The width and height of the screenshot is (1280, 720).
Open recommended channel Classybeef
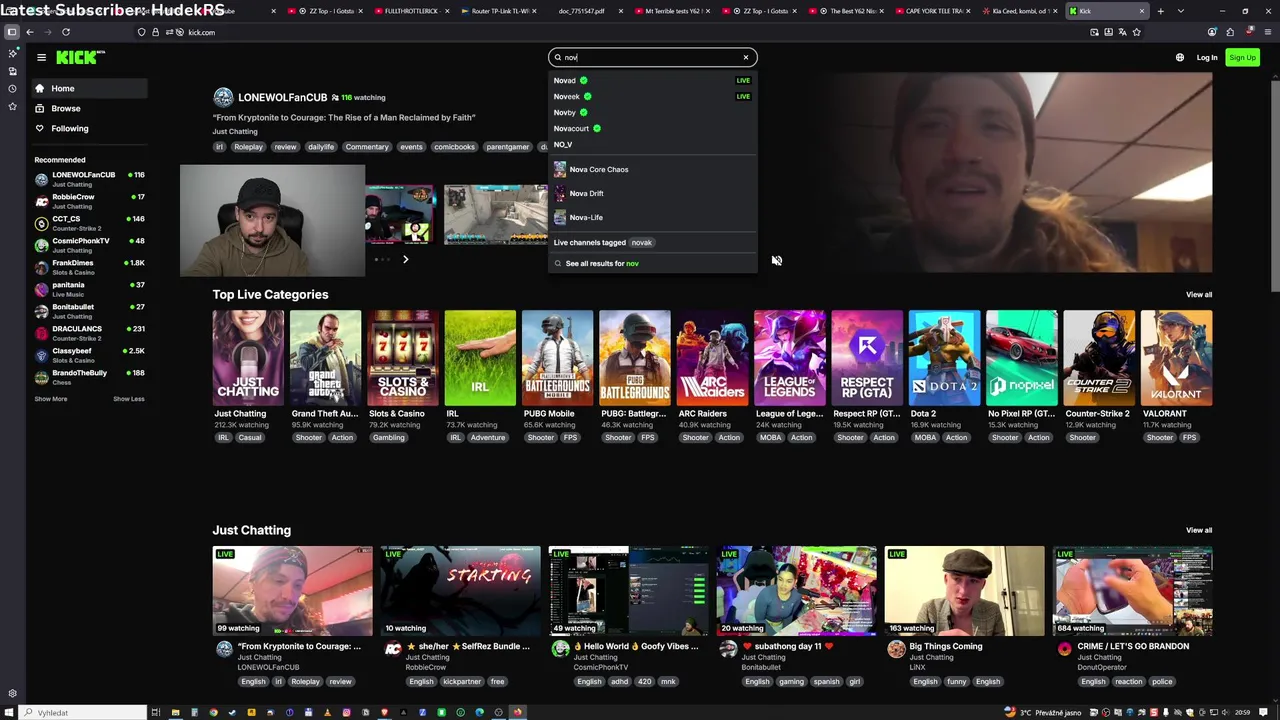(x=89, y=355)
